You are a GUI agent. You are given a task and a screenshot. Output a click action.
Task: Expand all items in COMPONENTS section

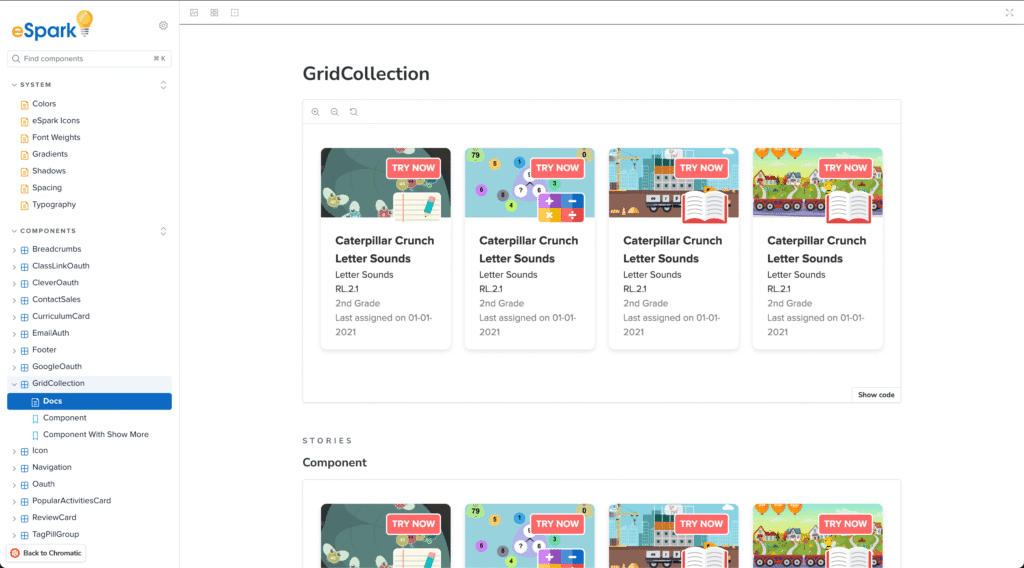tap(164, 231)
